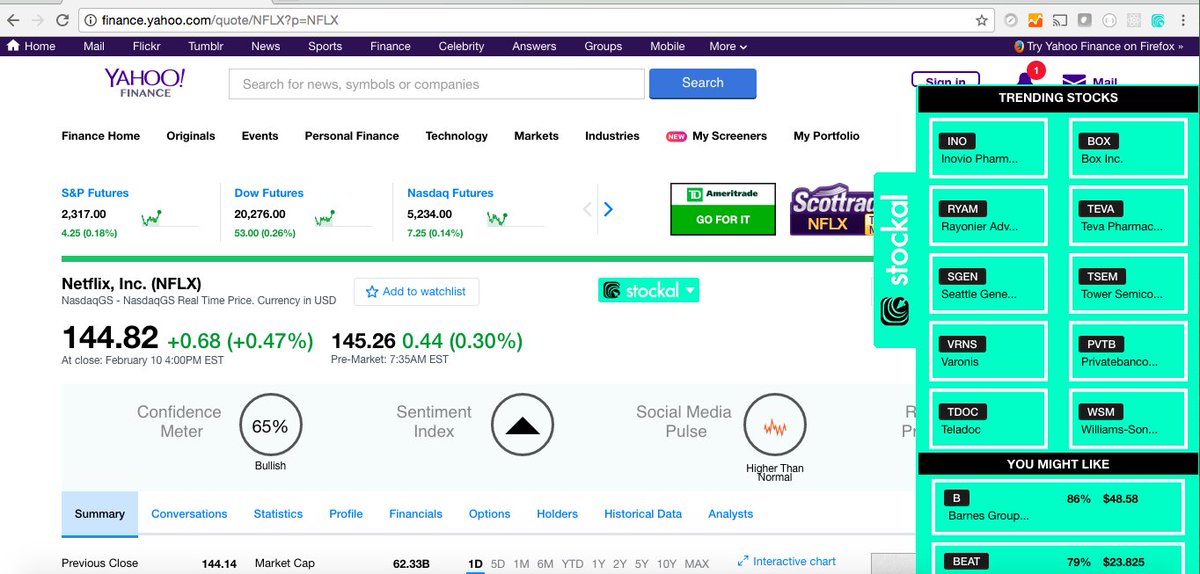This screenshot has width=1200, height=574.
Task: Click TD Ameritrade GO FOR IT ad
Action: click(x=723, y=209)
